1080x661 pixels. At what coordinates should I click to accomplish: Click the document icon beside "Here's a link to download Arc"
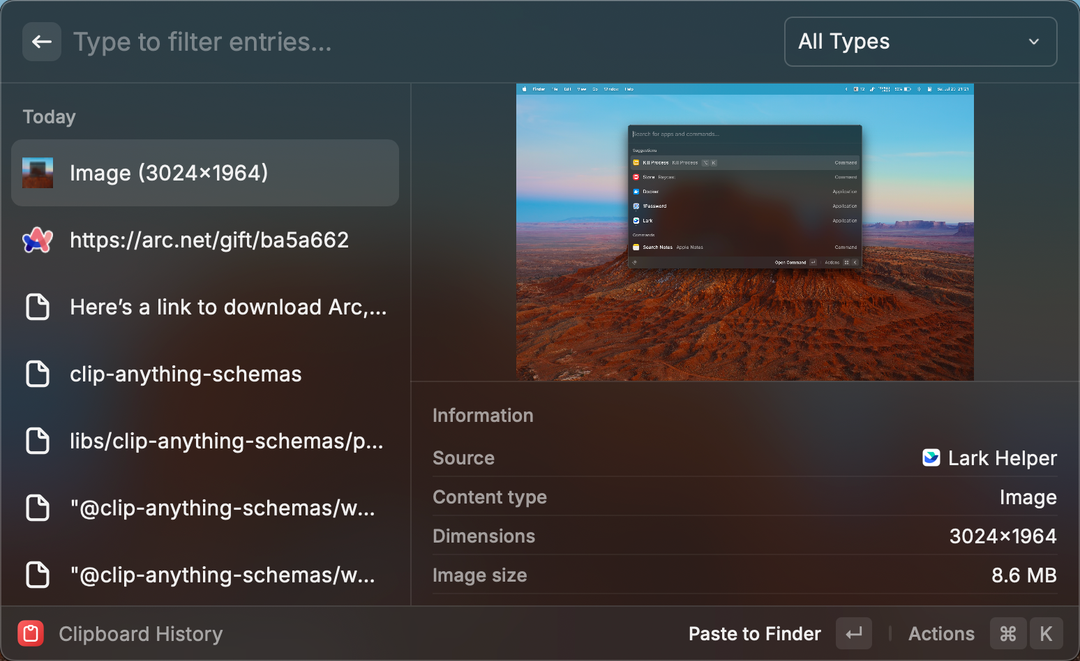point(37,307)
